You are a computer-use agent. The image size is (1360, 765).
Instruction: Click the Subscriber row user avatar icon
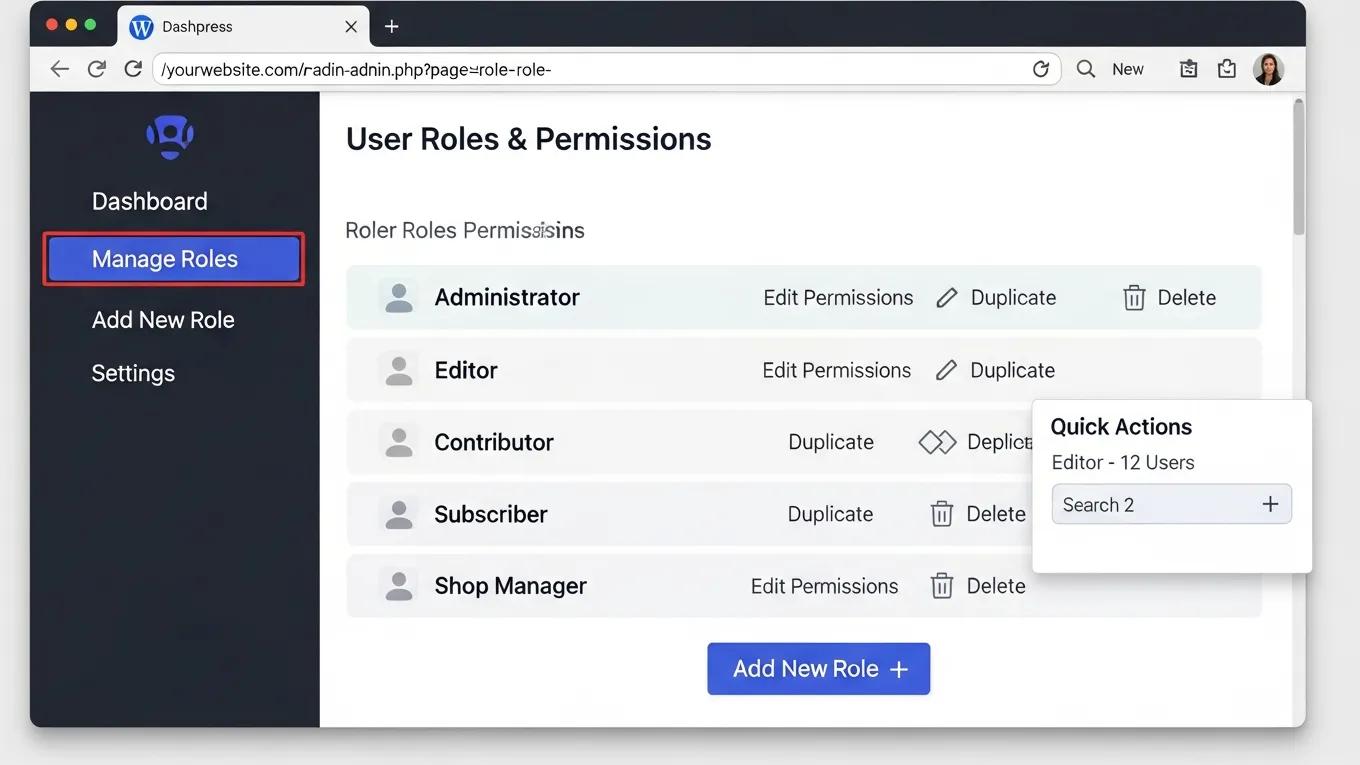click(399, 514)
